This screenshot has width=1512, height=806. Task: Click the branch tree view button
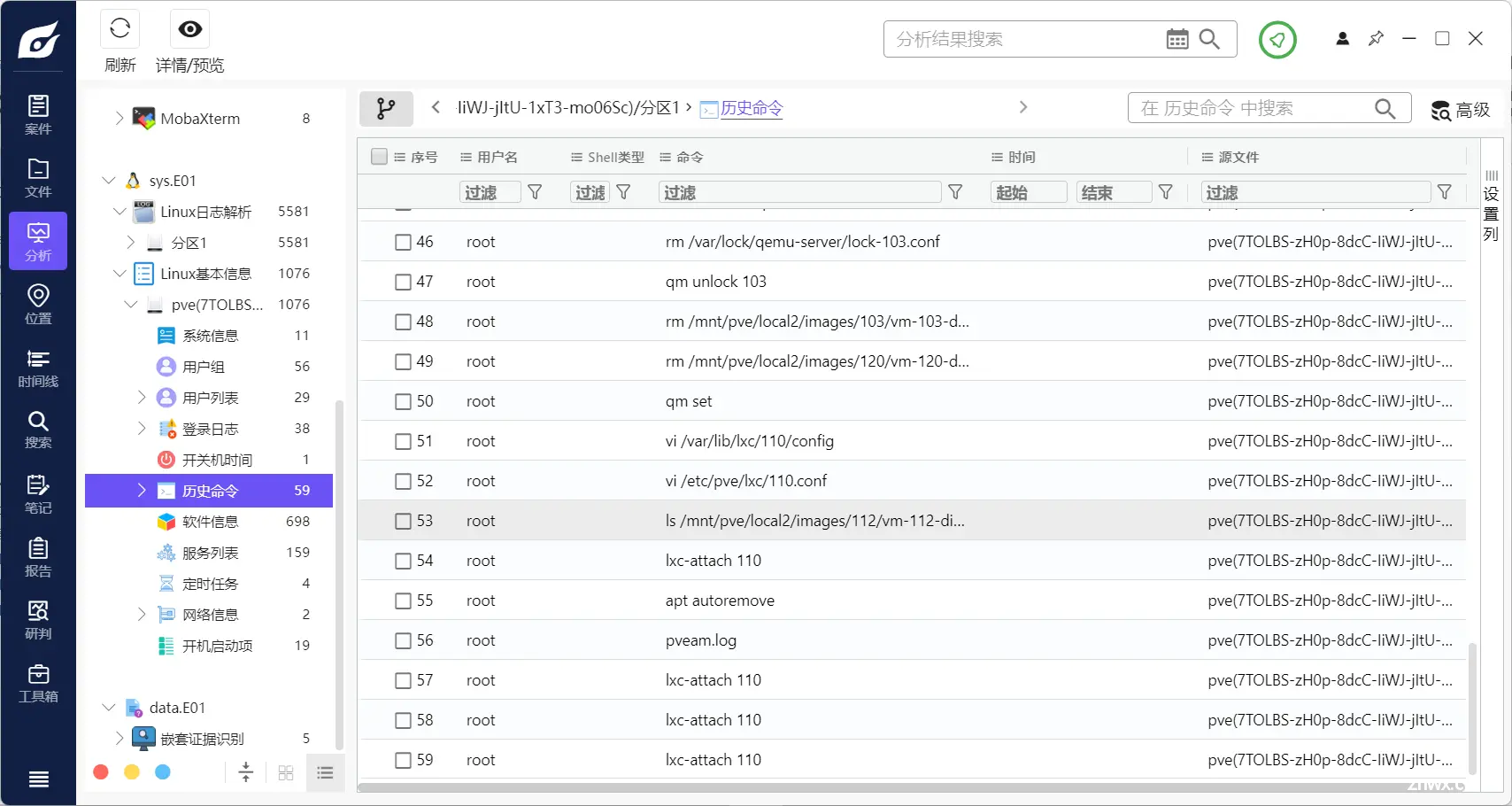pos(386,108)
